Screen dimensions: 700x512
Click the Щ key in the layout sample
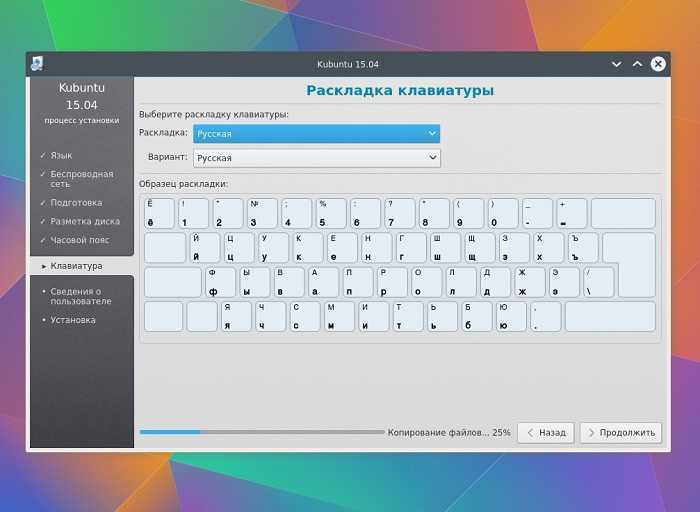tap(479, 247)
